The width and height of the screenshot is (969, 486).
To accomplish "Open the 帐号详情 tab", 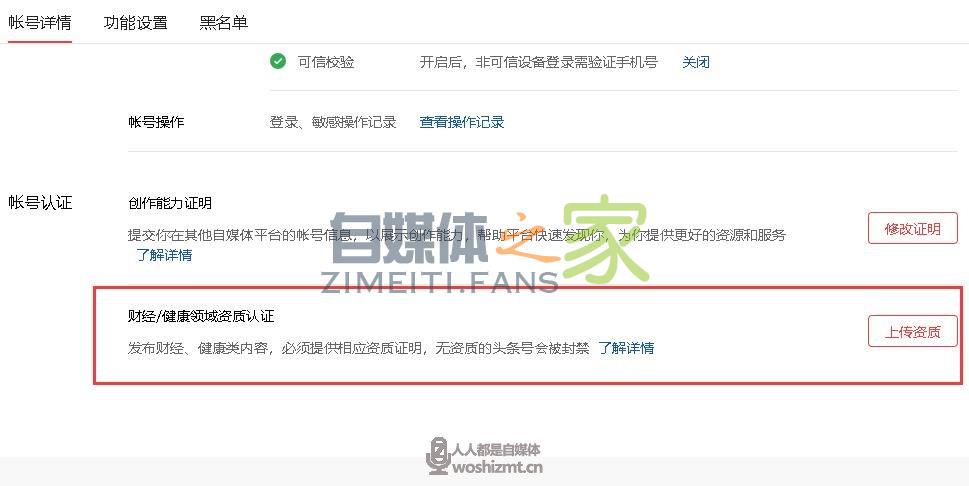I will point(40,23).
